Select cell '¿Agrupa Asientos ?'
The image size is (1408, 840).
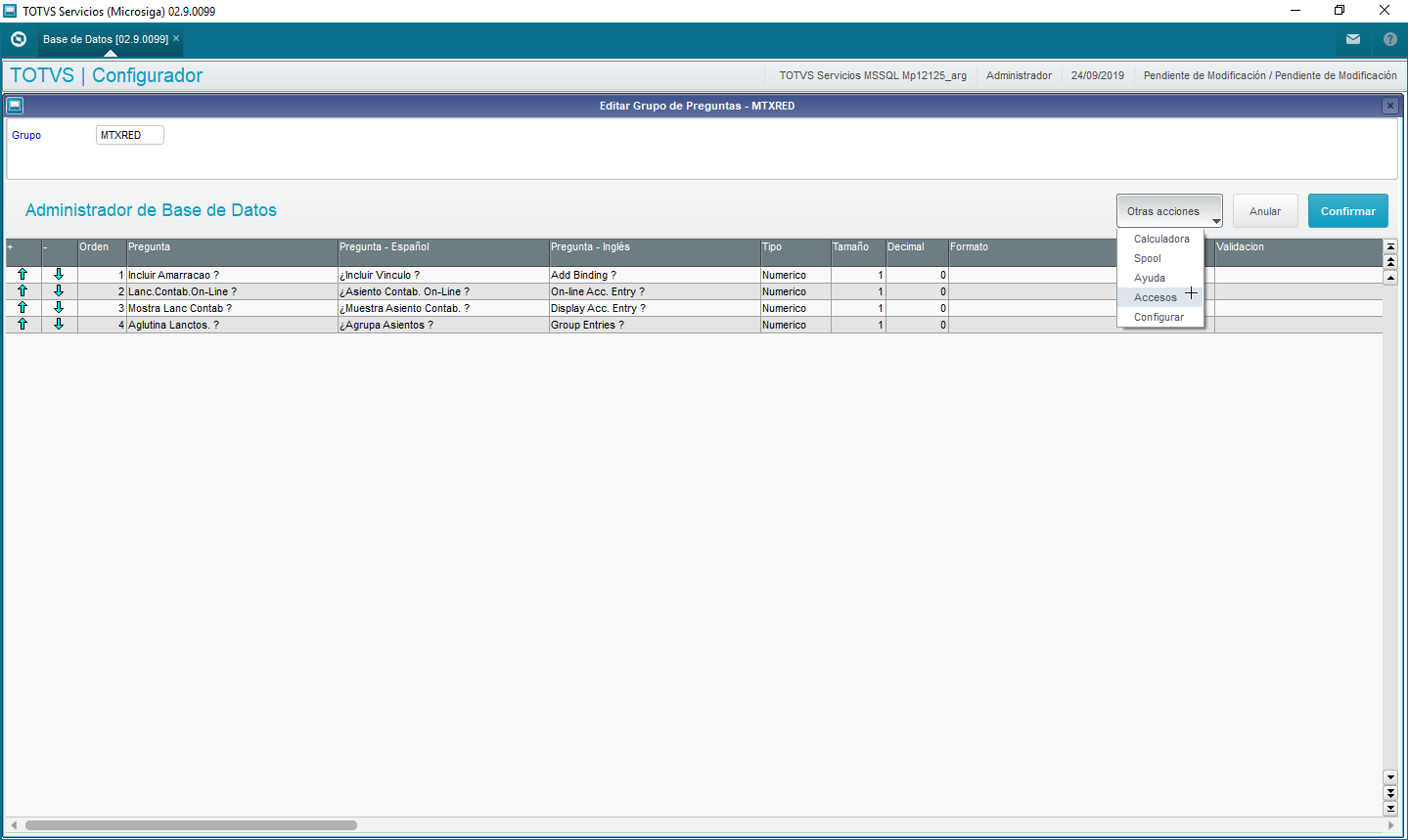tap(443, 326)
